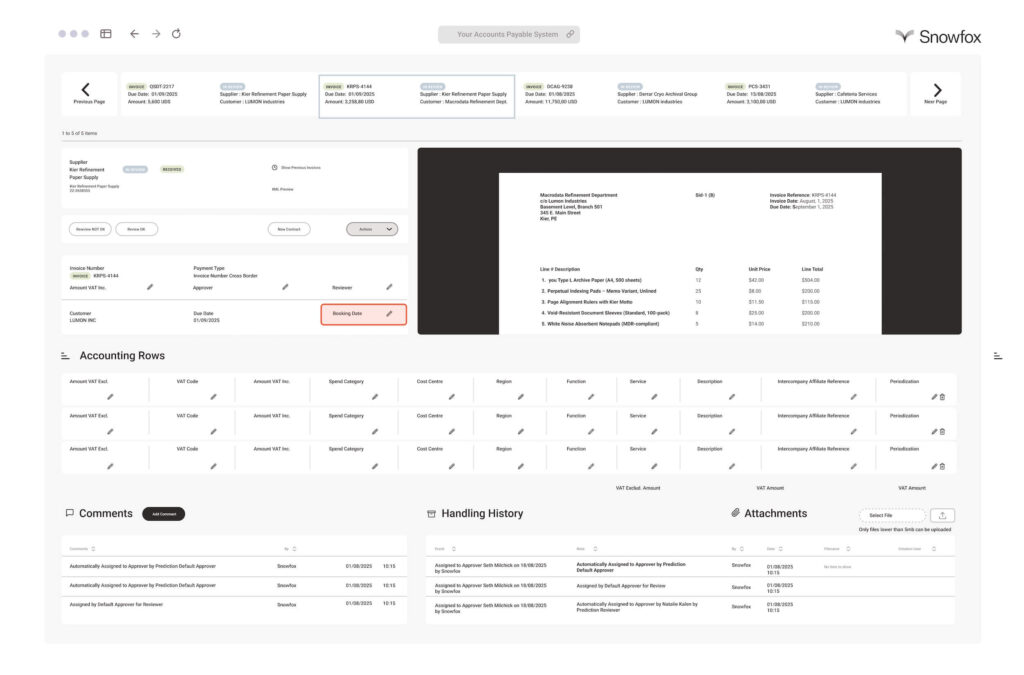Click the Show Previous Invoices clock icon
The width and height of the screenshot is (1024, 675).
275,168
